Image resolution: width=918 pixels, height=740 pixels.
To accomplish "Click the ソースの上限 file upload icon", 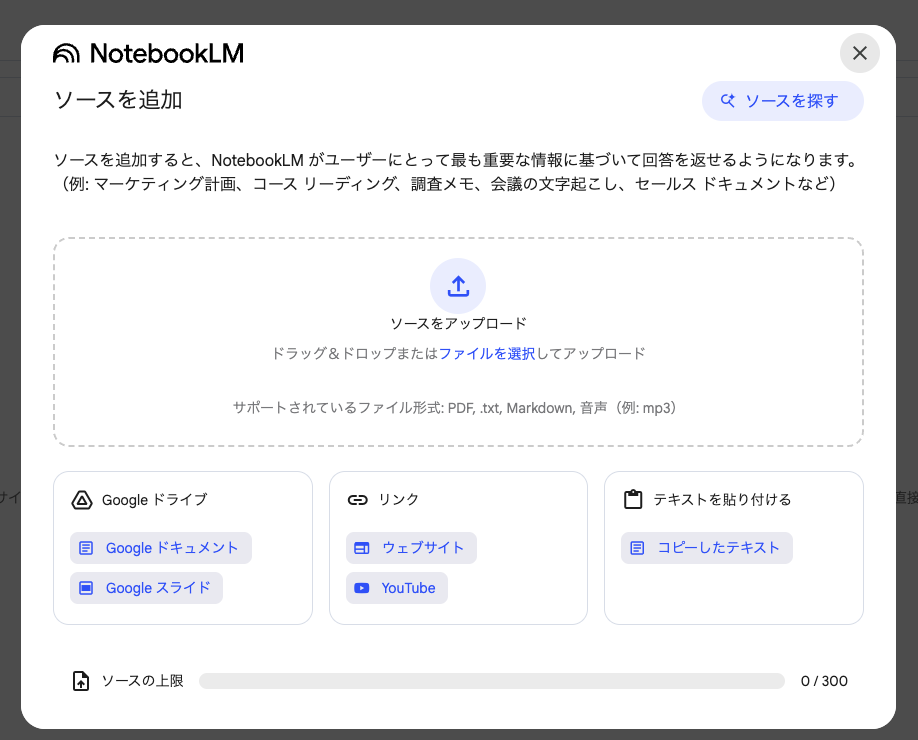I will (x=81, y=681).
